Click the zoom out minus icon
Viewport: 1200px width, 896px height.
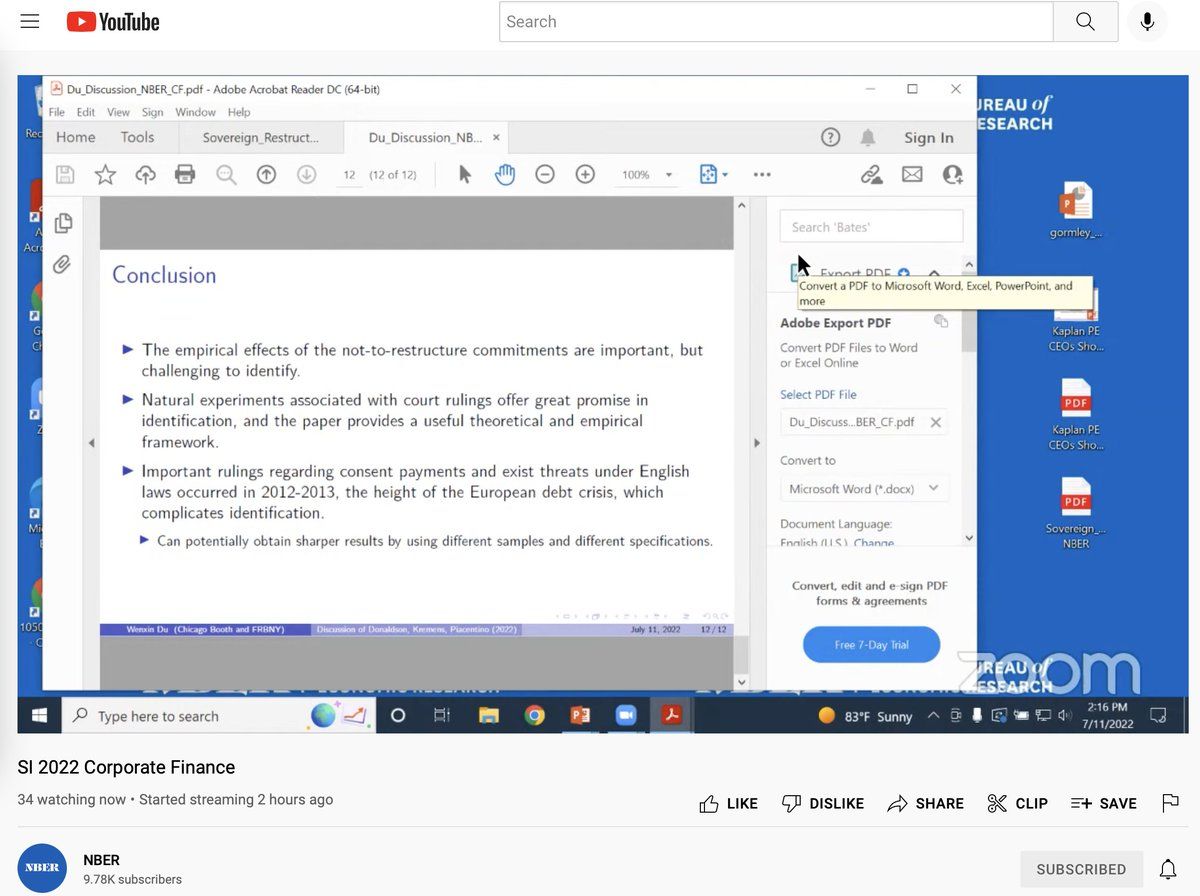(545, 175)
